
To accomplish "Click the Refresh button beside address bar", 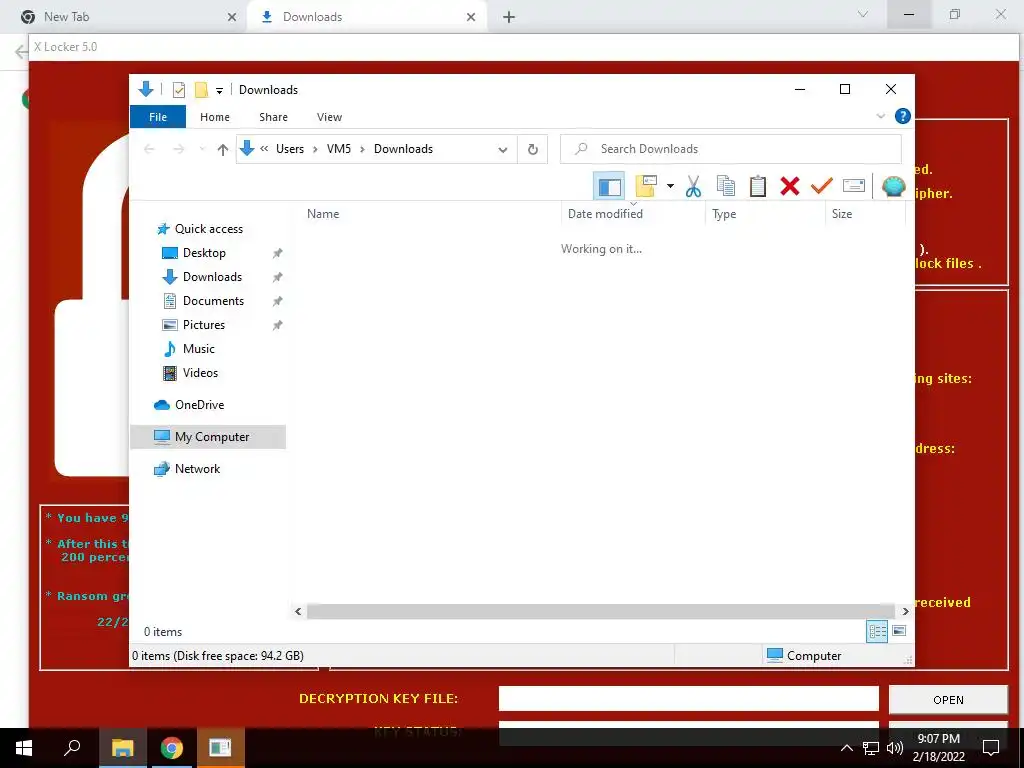I will click(533, 149).
